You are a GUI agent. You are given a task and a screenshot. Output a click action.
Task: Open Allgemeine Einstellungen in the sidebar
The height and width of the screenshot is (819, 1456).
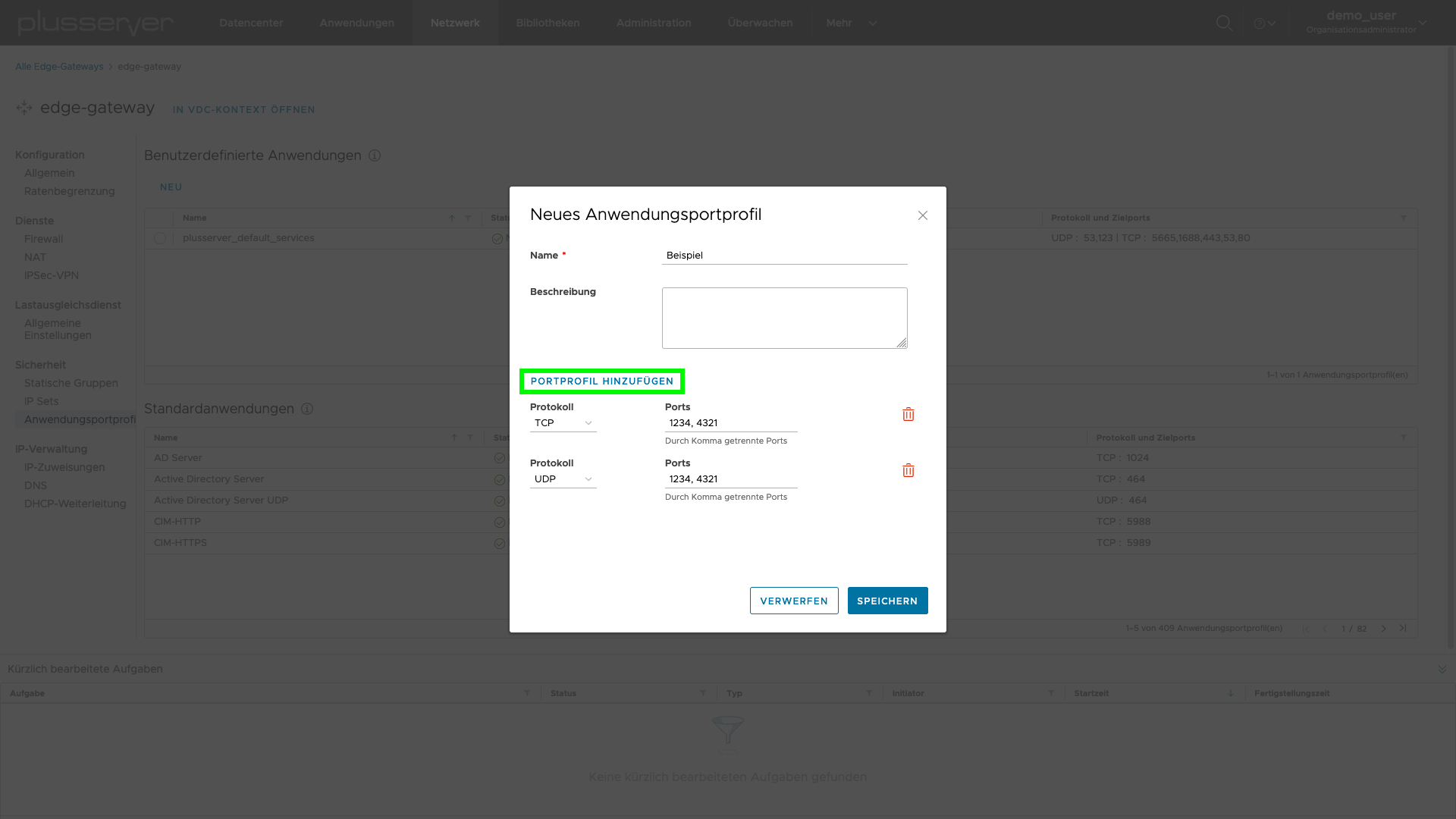[x=58, y=329]
